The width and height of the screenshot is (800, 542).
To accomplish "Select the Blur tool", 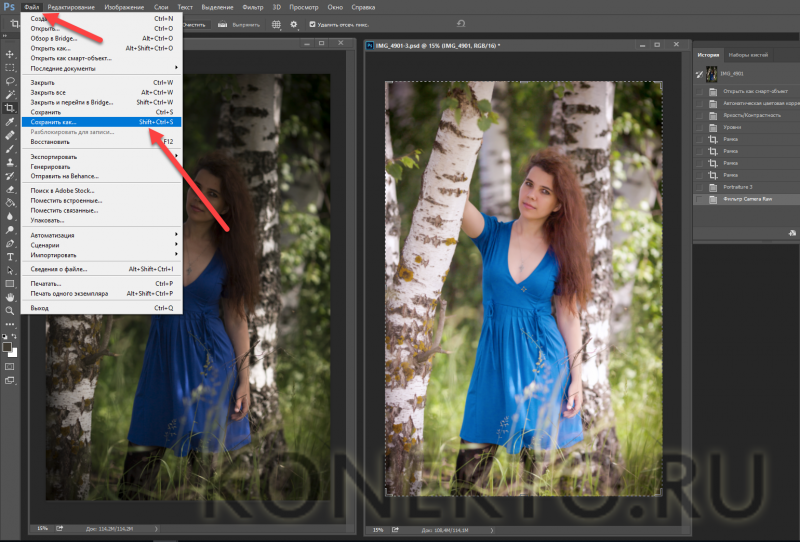I will coord(10,216).
